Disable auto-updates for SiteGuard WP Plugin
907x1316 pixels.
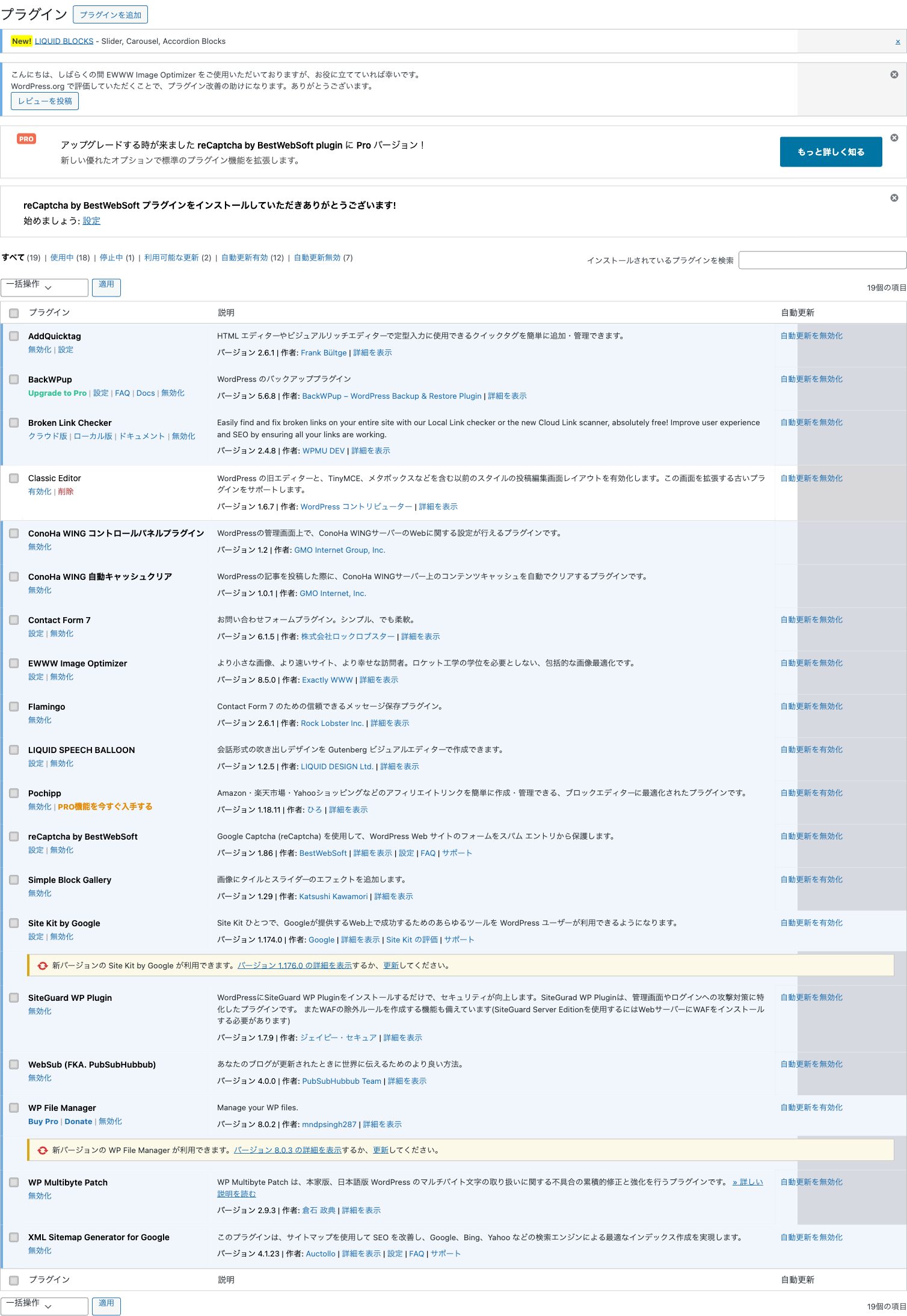tap(811, 997)
